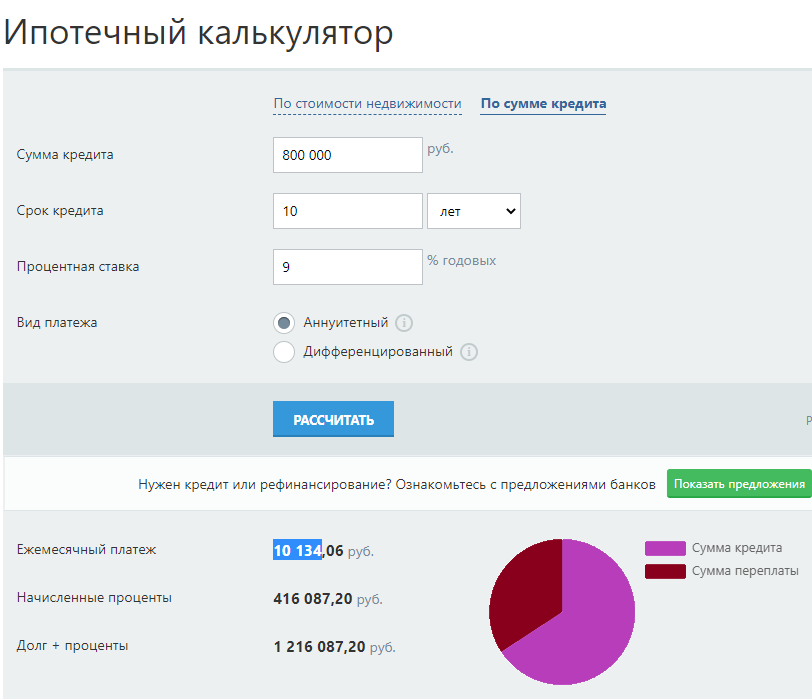Click the Срок кредита input field
The image size is (812, 699).
tap(347, 211)
